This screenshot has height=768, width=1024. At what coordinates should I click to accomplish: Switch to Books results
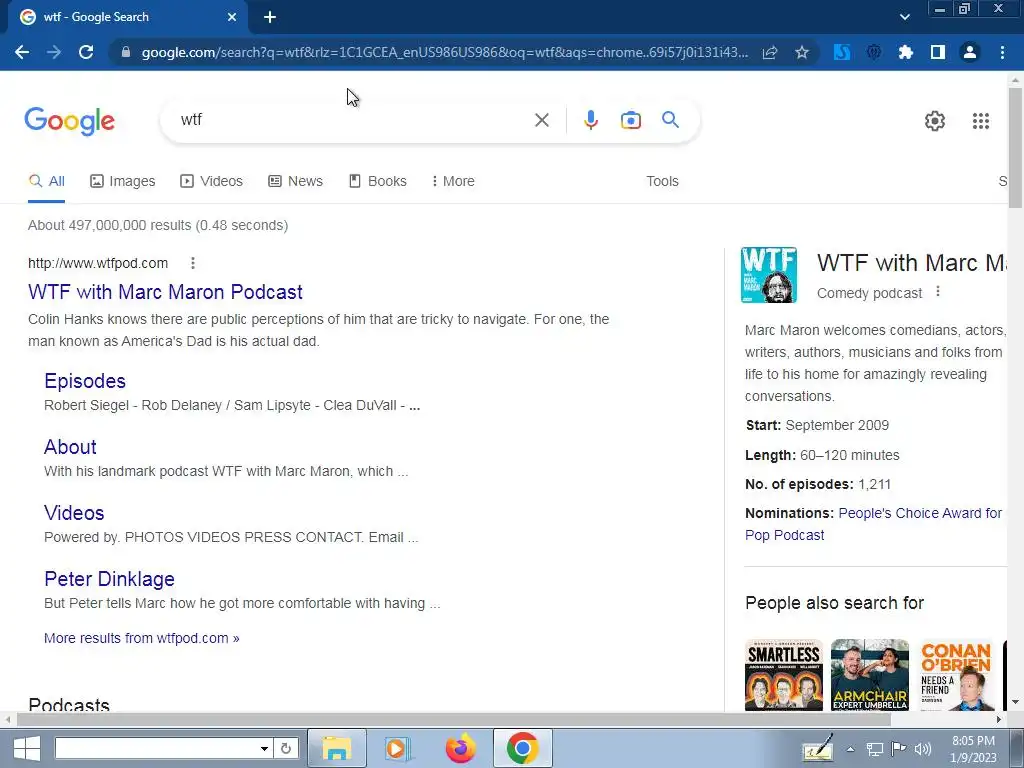click(x=377, y=181)
